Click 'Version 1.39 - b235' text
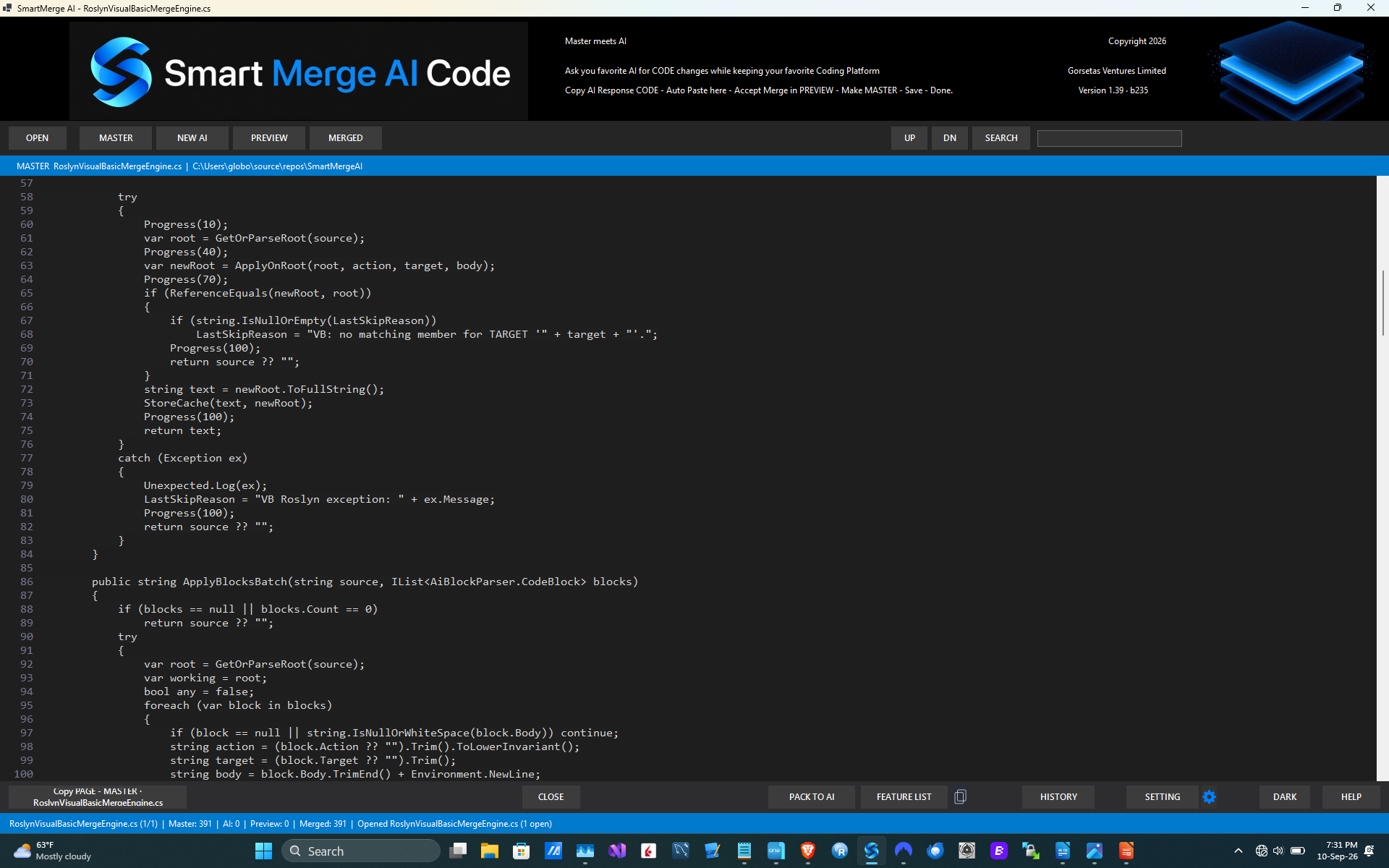 [x=1113, y=90]
